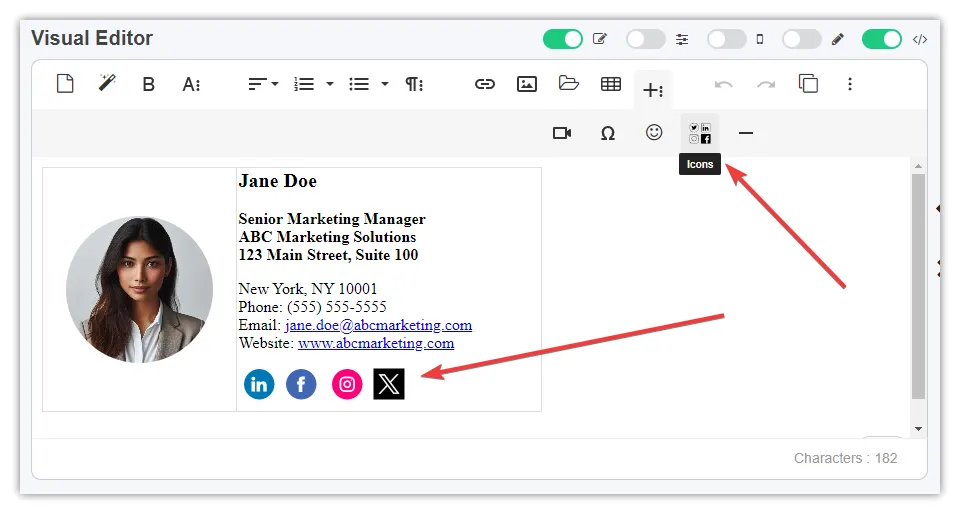Open the unordered list dropdown arrow

[385, 85]
